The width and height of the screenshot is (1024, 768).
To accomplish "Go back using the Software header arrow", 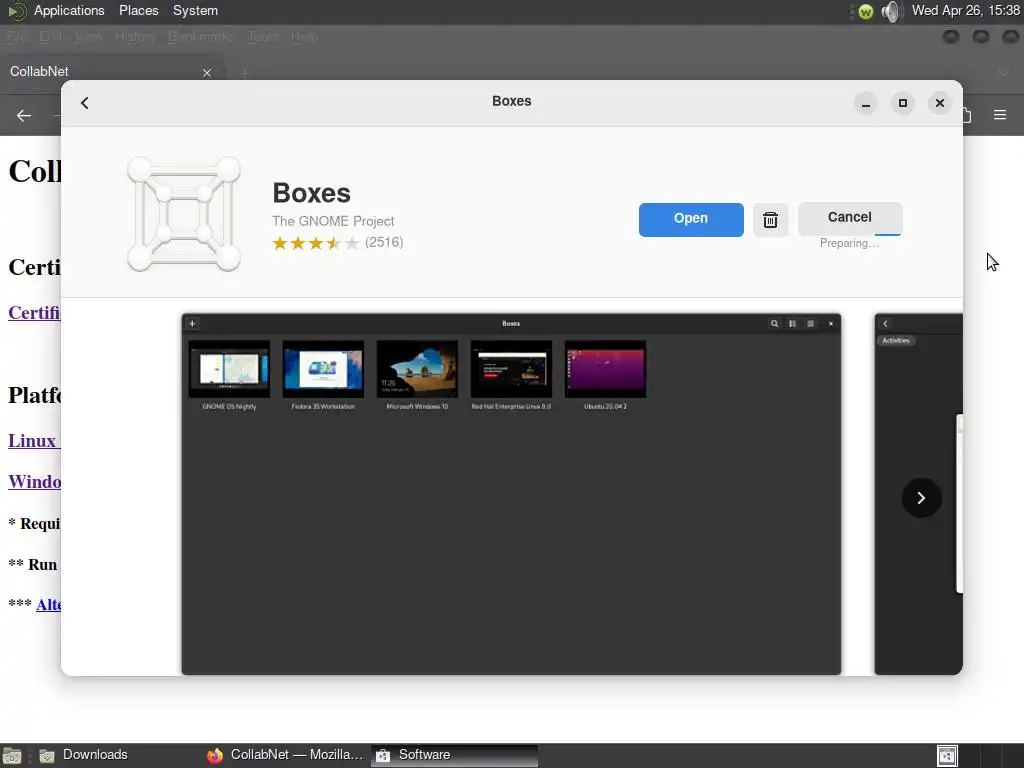I will [x=85, y=103].
